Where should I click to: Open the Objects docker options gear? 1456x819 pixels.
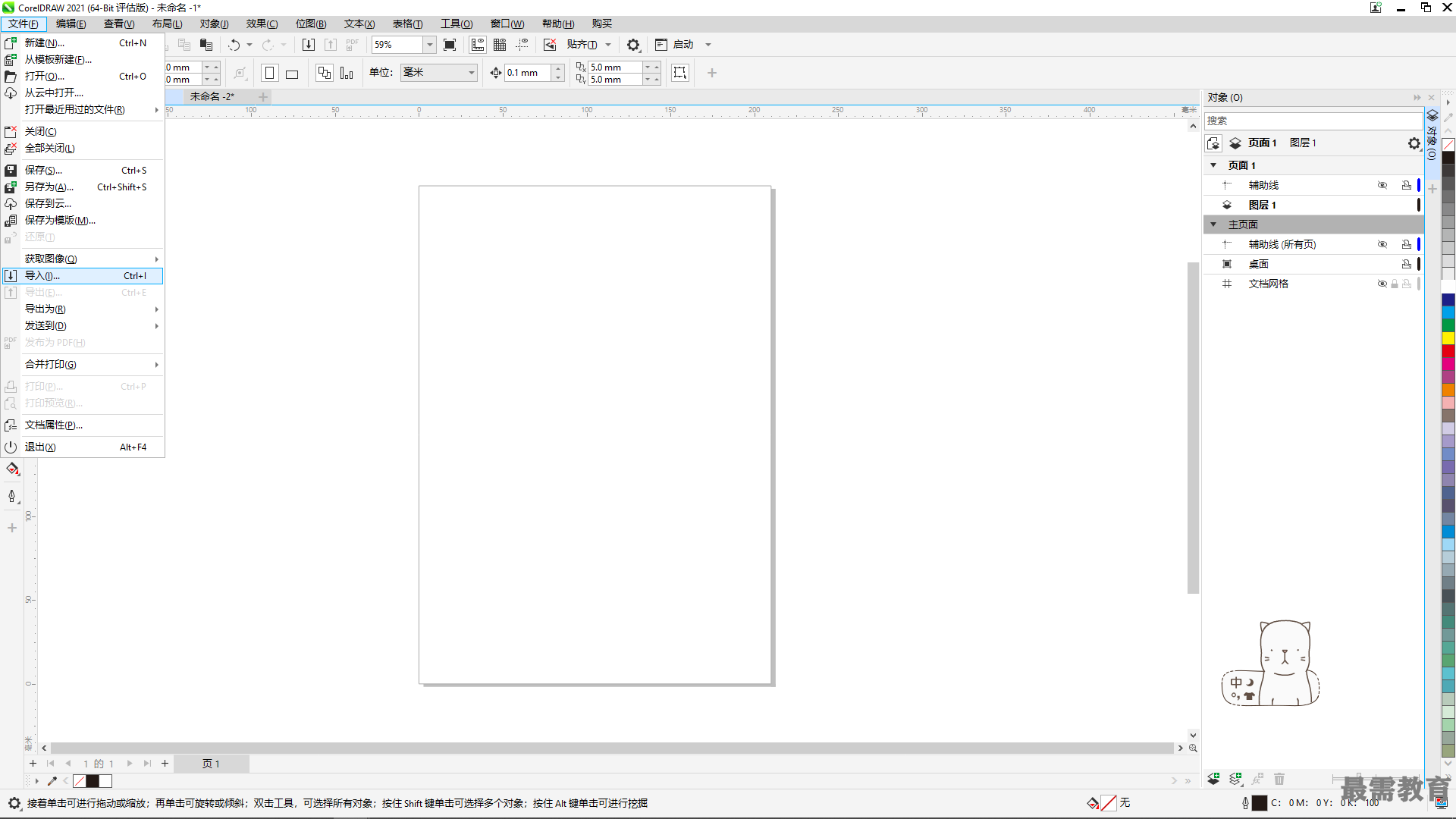coord(1414,143)
